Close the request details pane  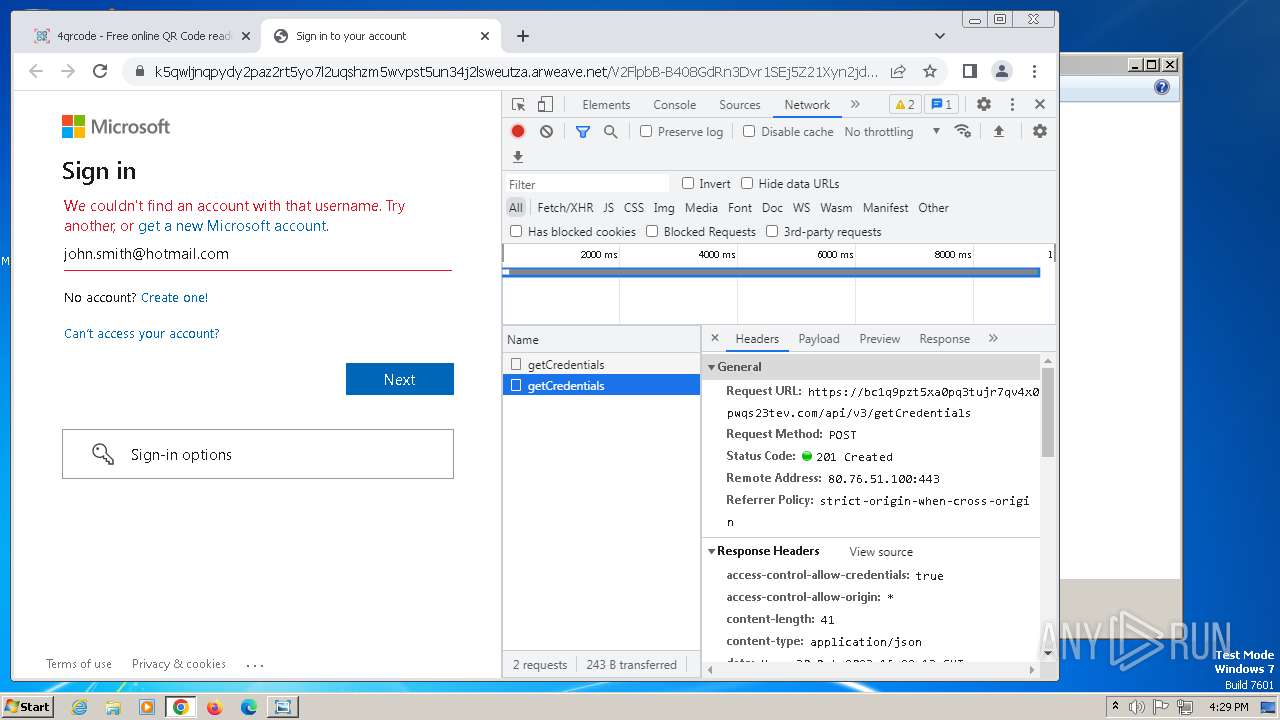(714, 338)
